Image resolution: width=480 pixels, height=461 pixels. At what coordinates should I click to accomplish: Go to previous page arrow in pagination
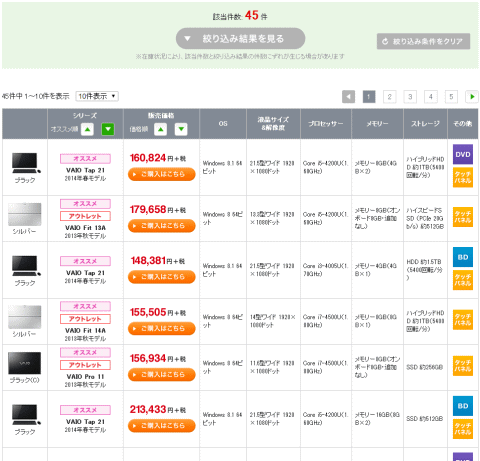(x=348, y=97)
